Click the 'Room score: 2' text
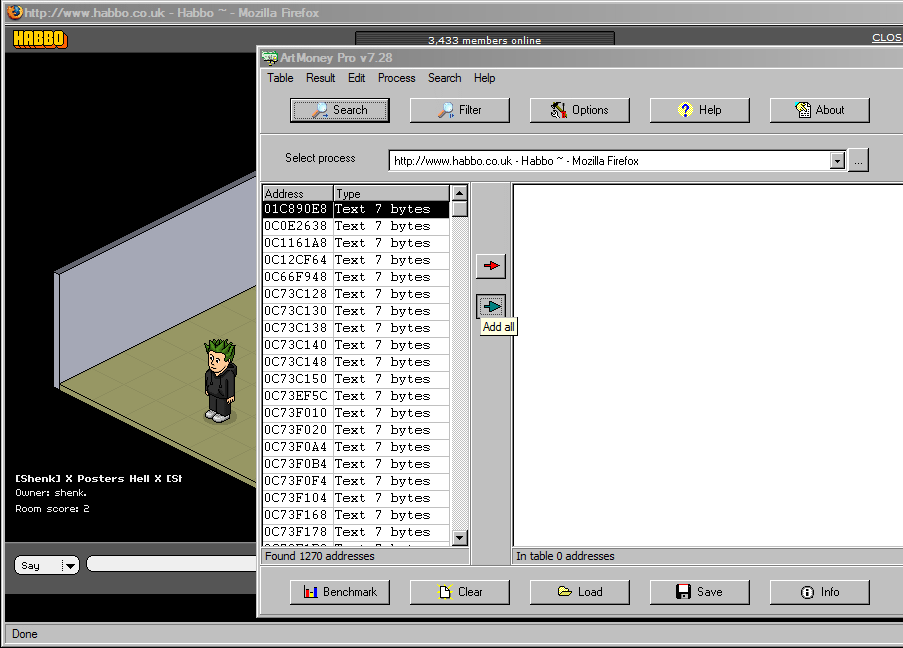 tap(52, 509)
